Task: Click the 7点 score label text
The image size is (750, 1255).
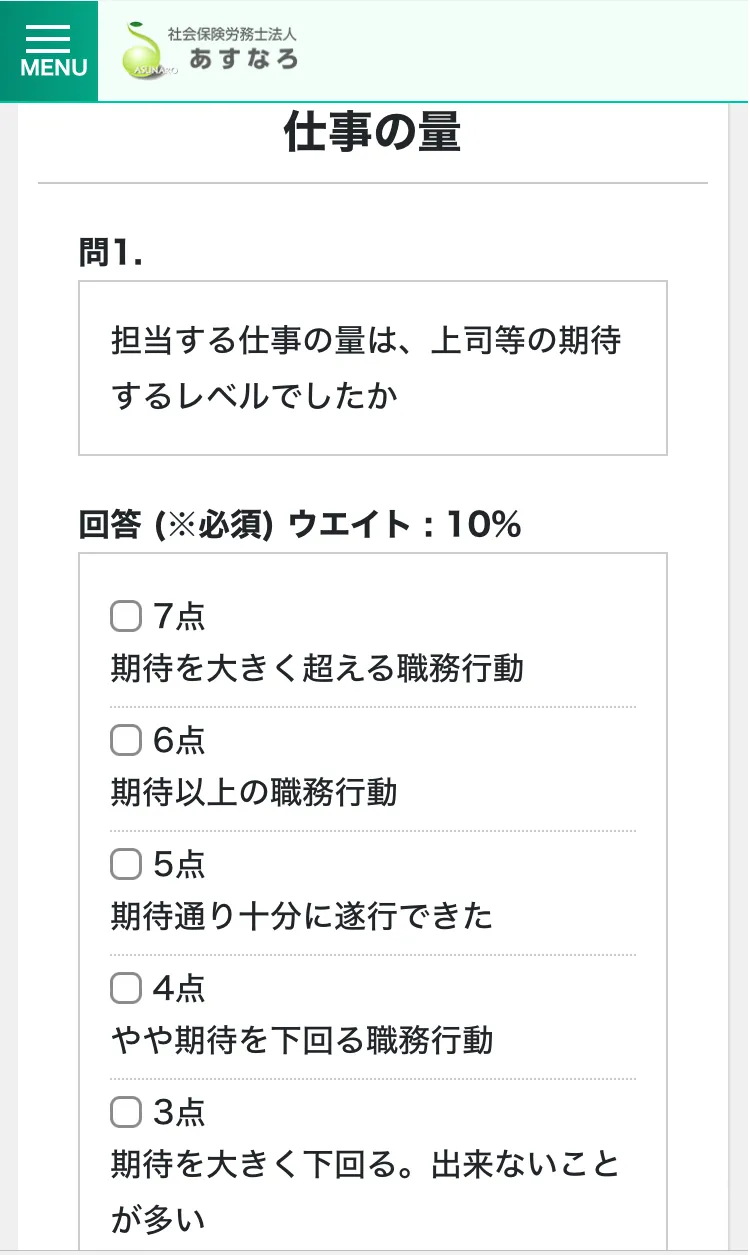Action: 179,616
